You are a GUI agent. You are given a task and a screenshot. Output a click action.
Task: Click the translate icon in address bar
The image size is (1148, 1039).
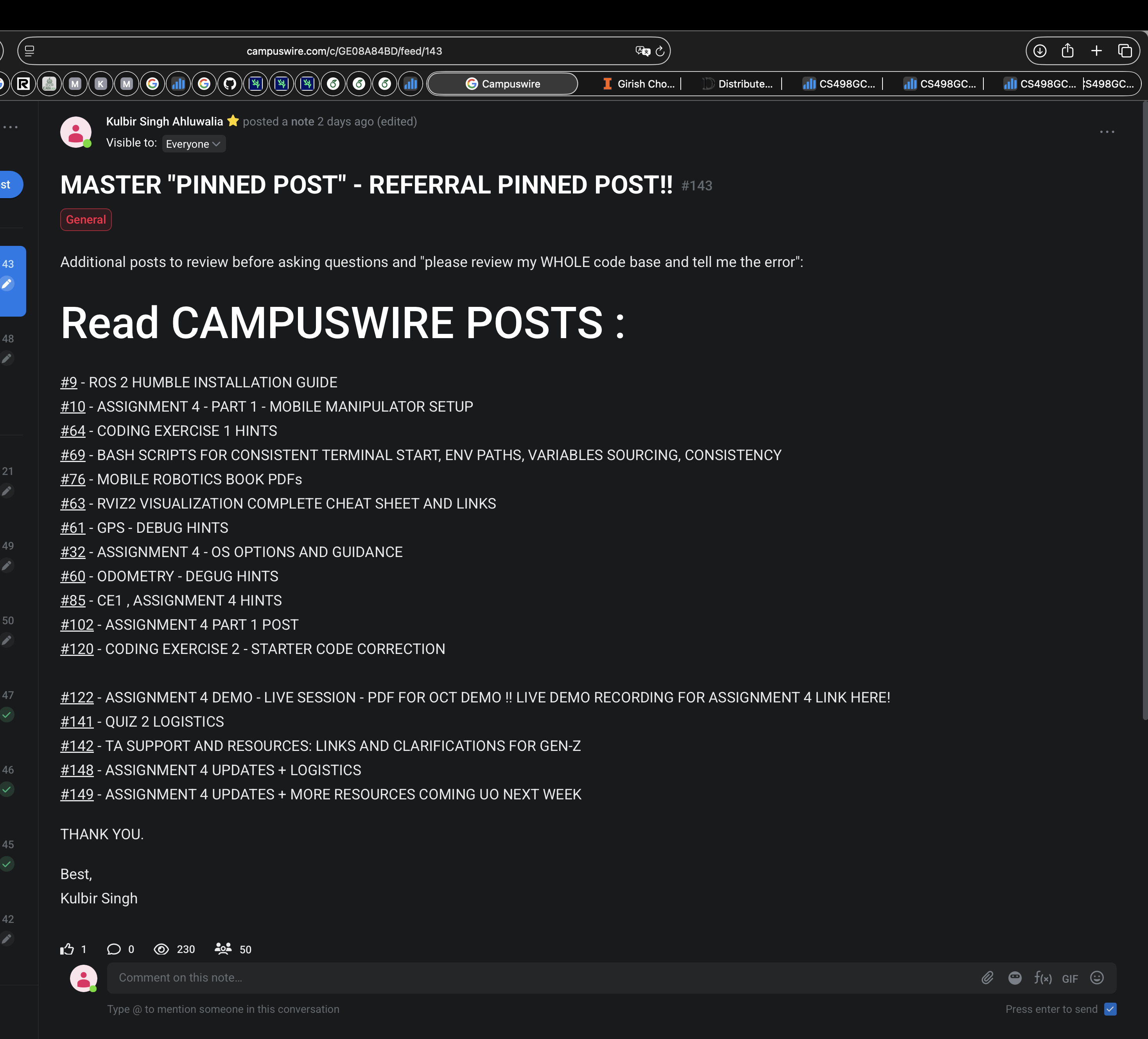coord(642,51)
